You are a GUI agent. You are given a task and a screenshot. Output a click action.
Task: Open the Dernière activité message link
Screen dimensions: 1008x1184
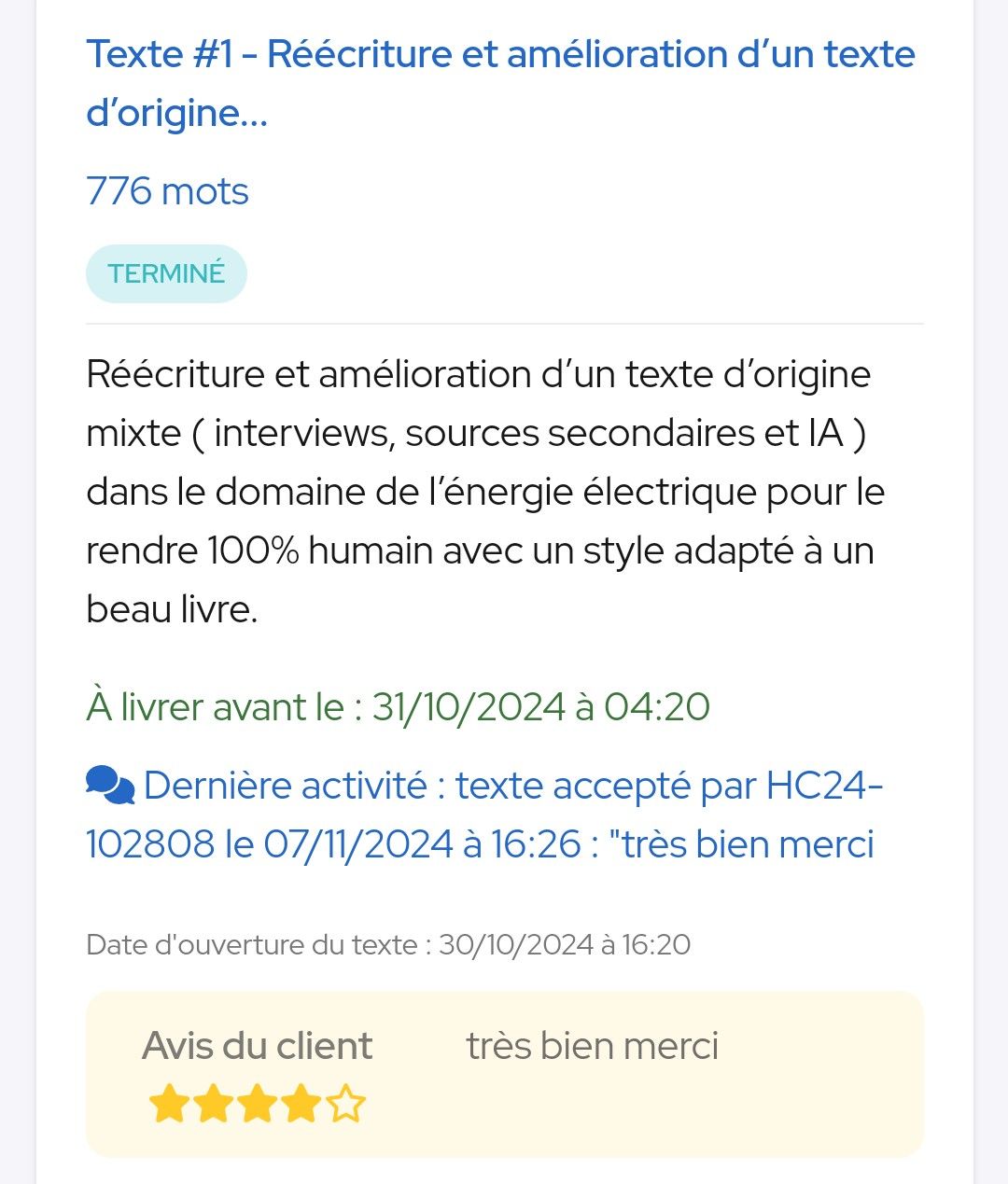pyautogui.click(x=484, y=815)
